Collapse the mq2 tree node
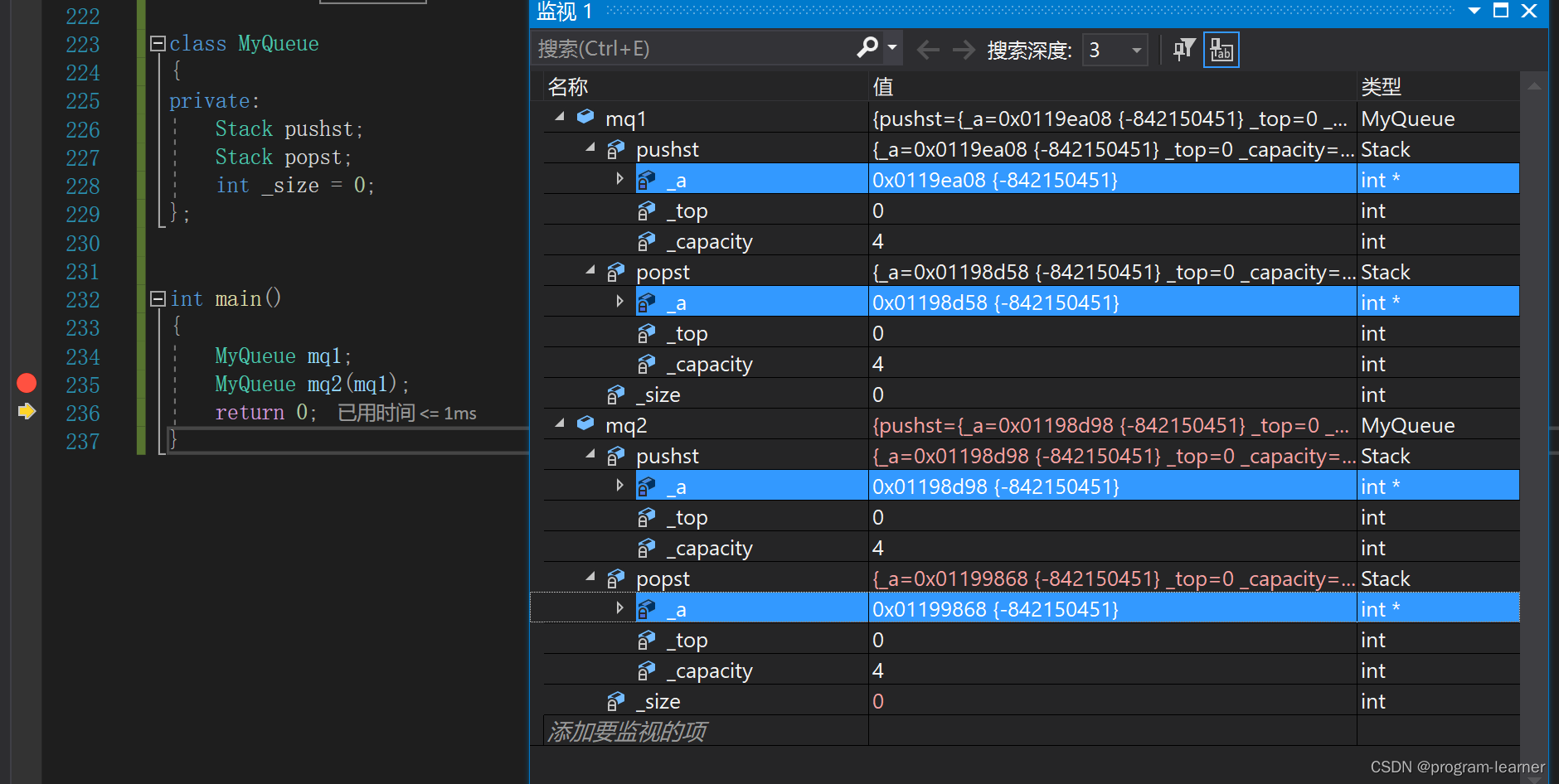This screenshot has width=1559, height=784. (560, 424)
